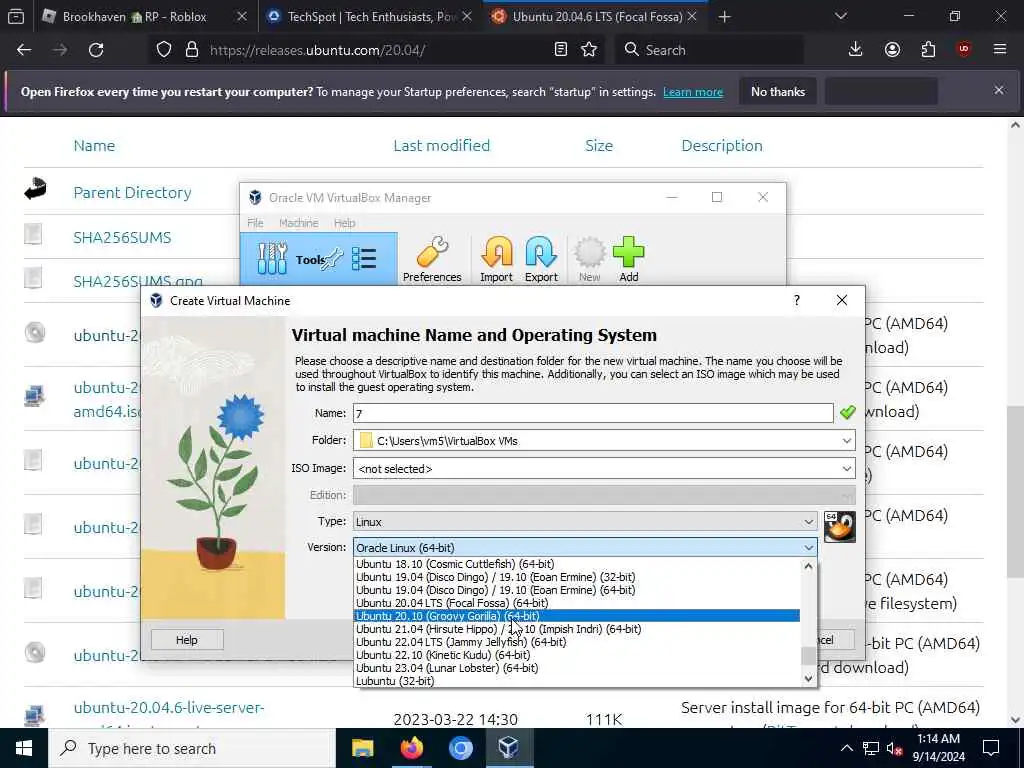The height and width of the screenshot is (768, 1024).
Task: Open the SHA256SUMS file link
Action: 122,237
